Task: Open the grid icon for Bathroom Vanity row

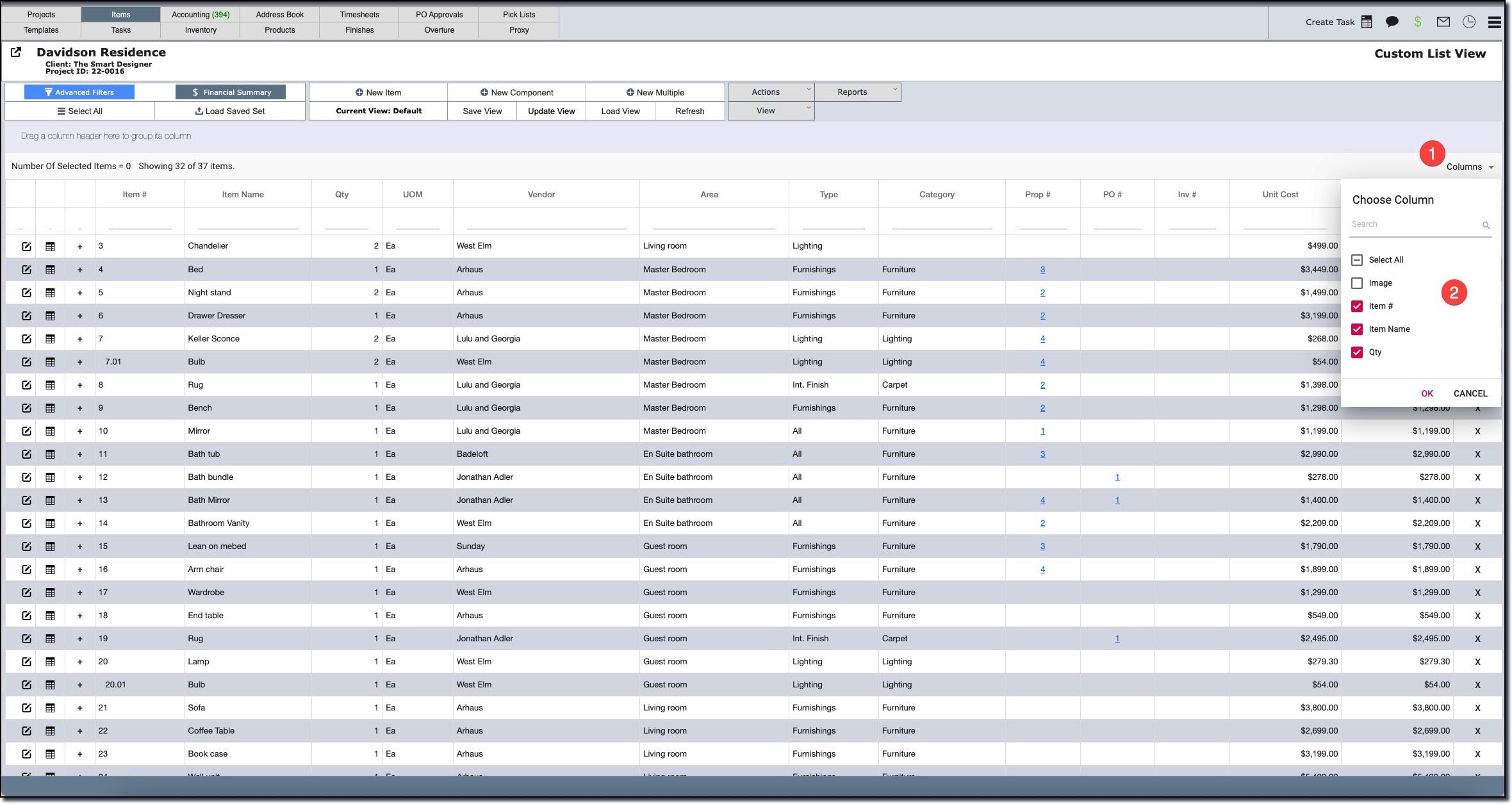Action: click(50, 523)
